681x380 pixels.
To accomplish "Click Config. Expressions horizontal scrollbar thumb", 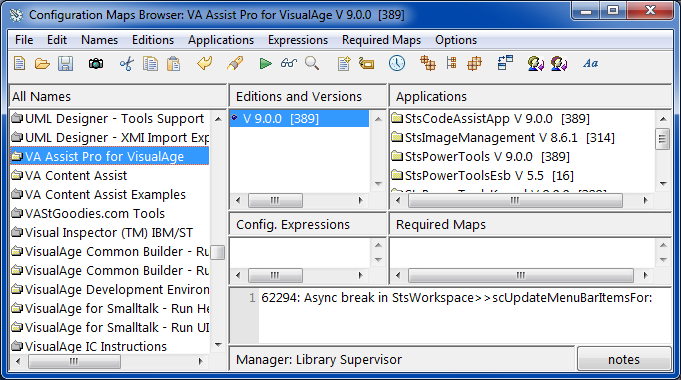I will point(275,275).
